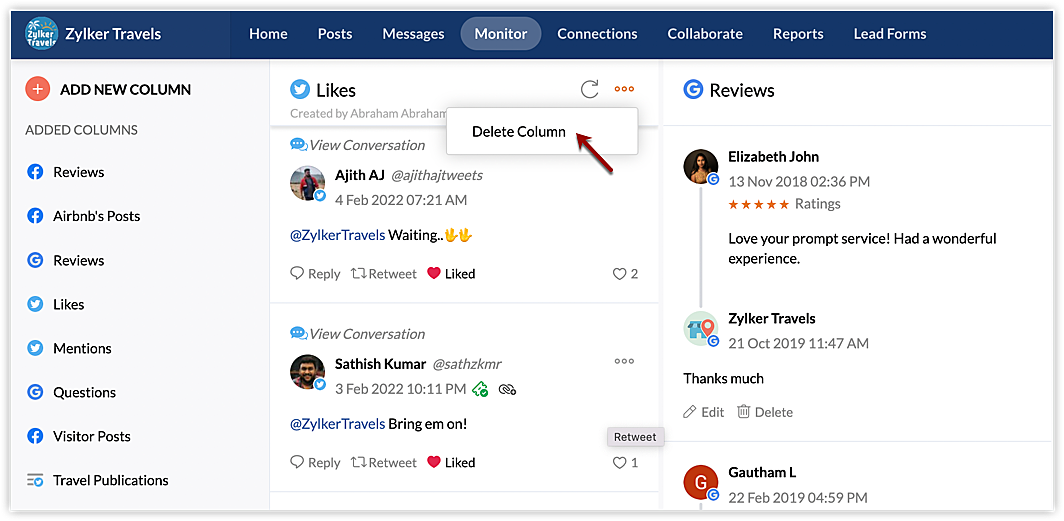Open the Messages tab
The image size is (1064, 521).
[x=413, y=33]
